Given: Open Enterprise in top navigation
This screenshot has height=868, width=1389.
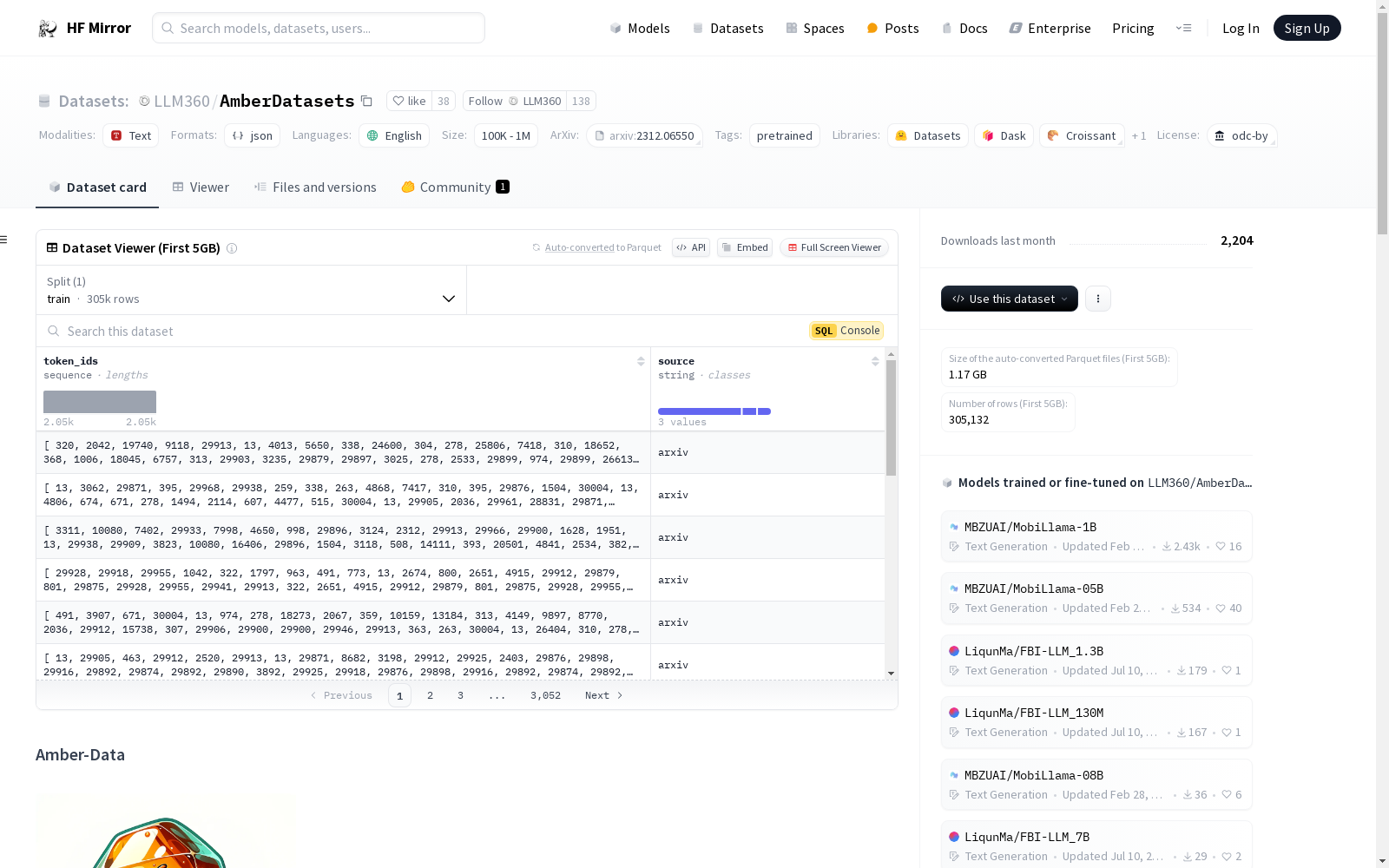Looking at the screenshot, I should pyautogui.click(x=1050, y=28).
